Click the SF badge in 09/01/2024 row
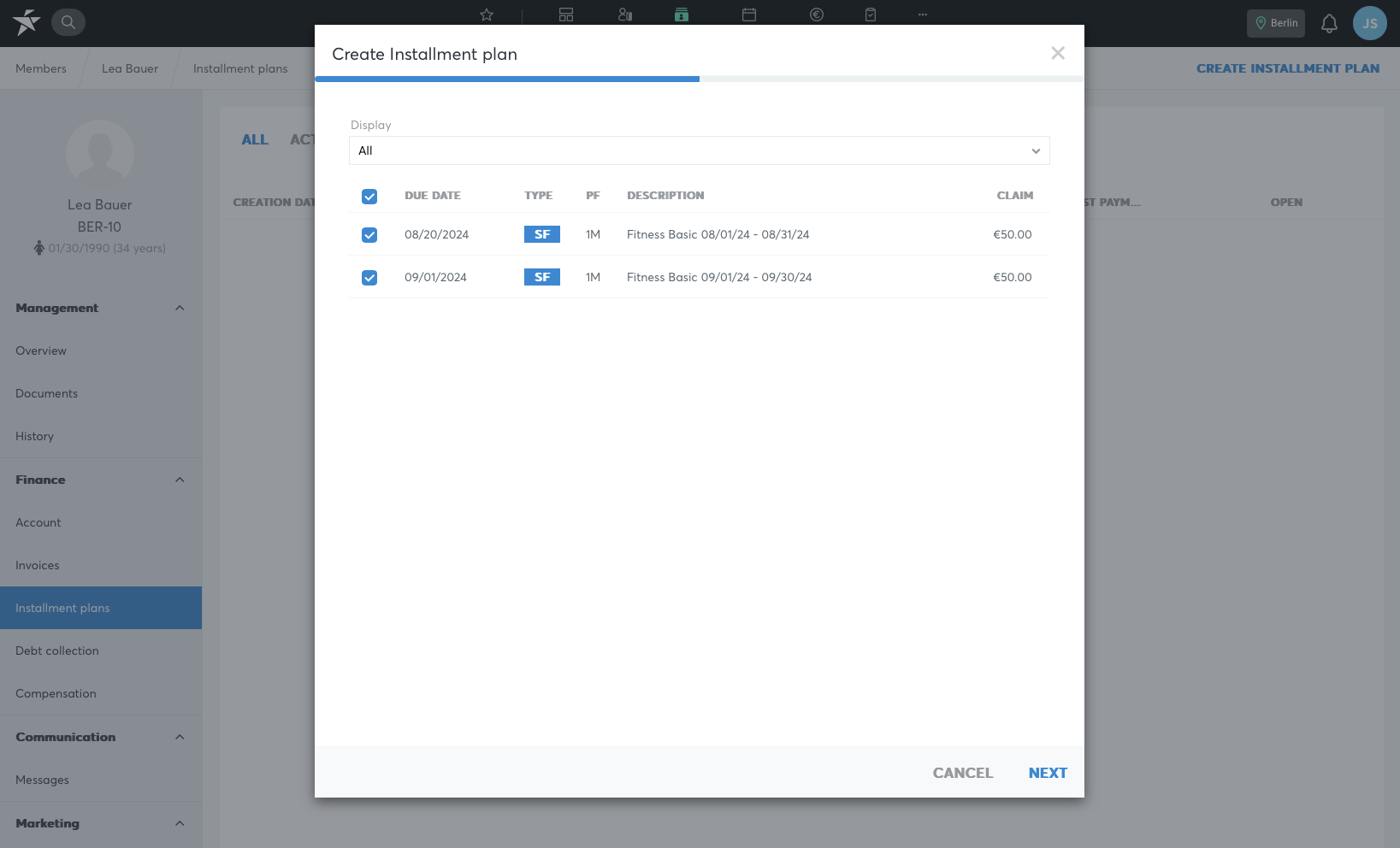This screenshot has height=848, width=1400. coord(542,277)
